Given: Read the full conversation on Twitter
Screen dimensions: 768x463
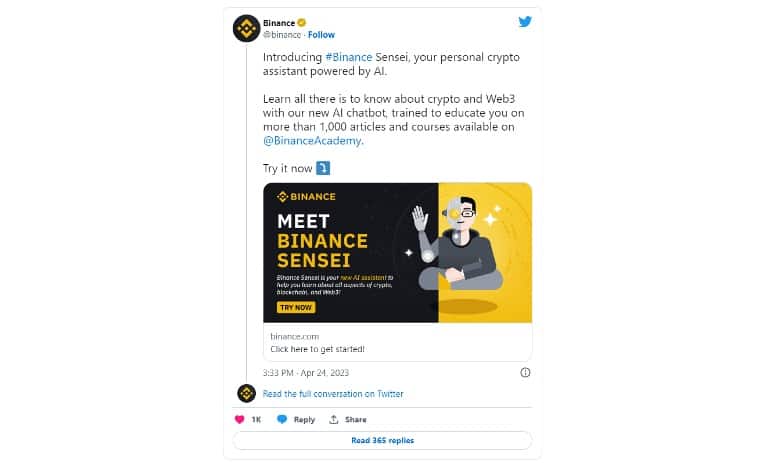Looking at the screenshot, I should pyautogui.click(x=333, y=394).
